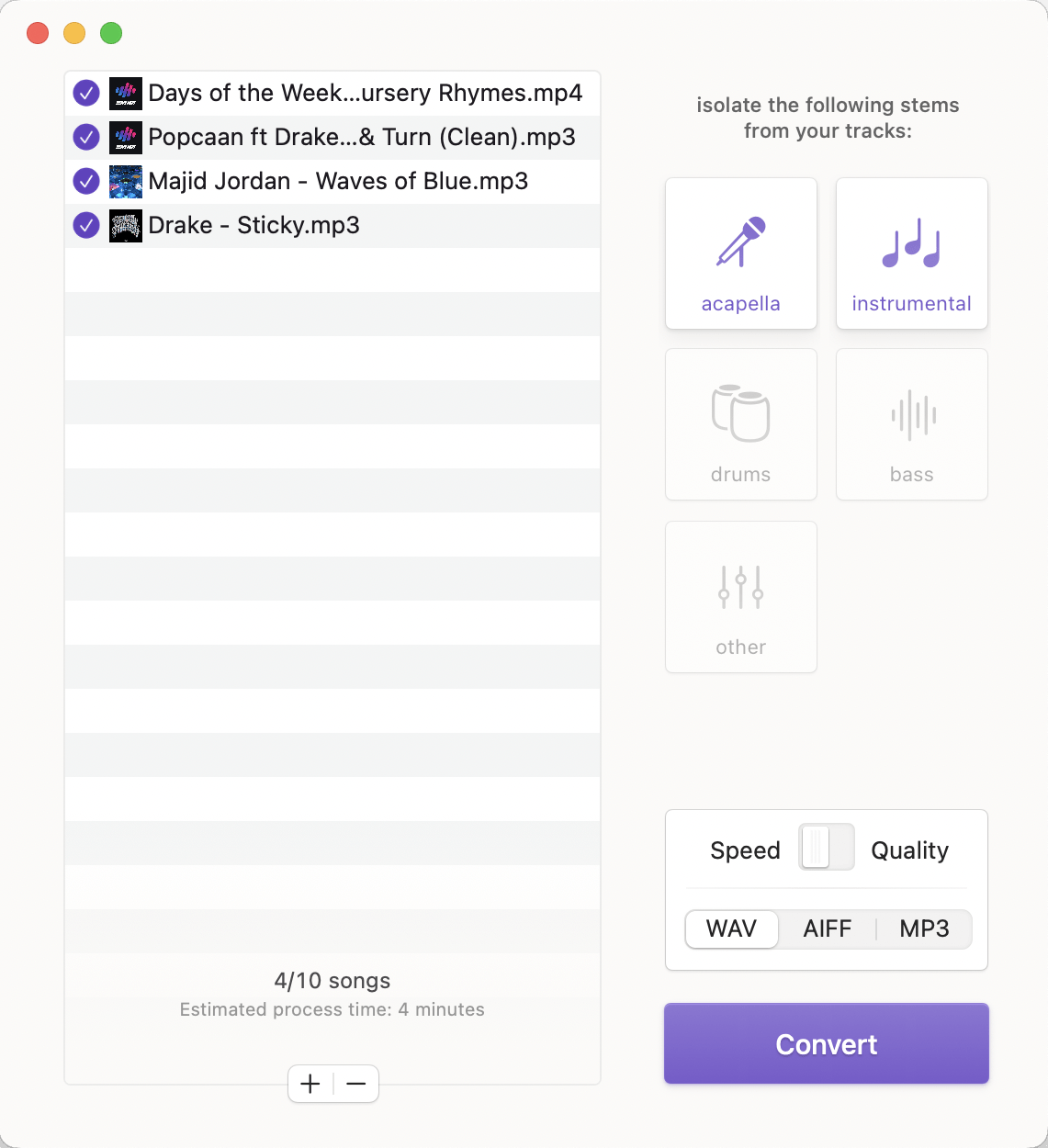Select the bass stem card
Image resolution: width=1048 pixels, height=1148 pixels.
click(910, 423)
